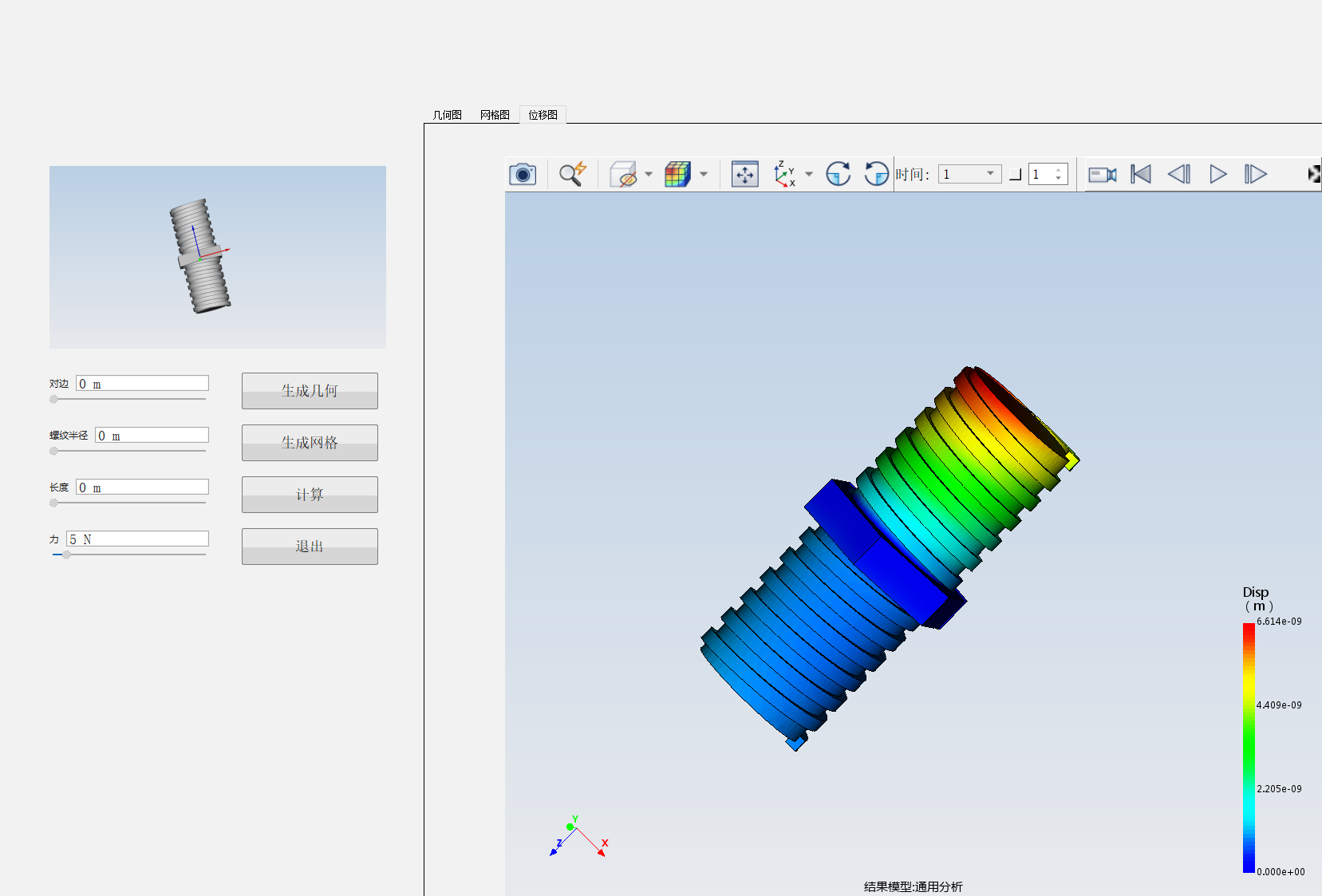
Task: Open the quick query magnifier tool
Action: [x=572, y=174]
